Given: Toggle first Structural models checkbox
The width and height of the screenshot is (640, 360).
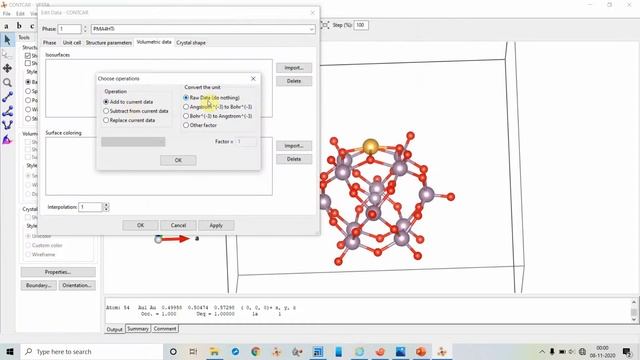Looking at the screenshot, I should pyautogui.click(x=28, y=55).
